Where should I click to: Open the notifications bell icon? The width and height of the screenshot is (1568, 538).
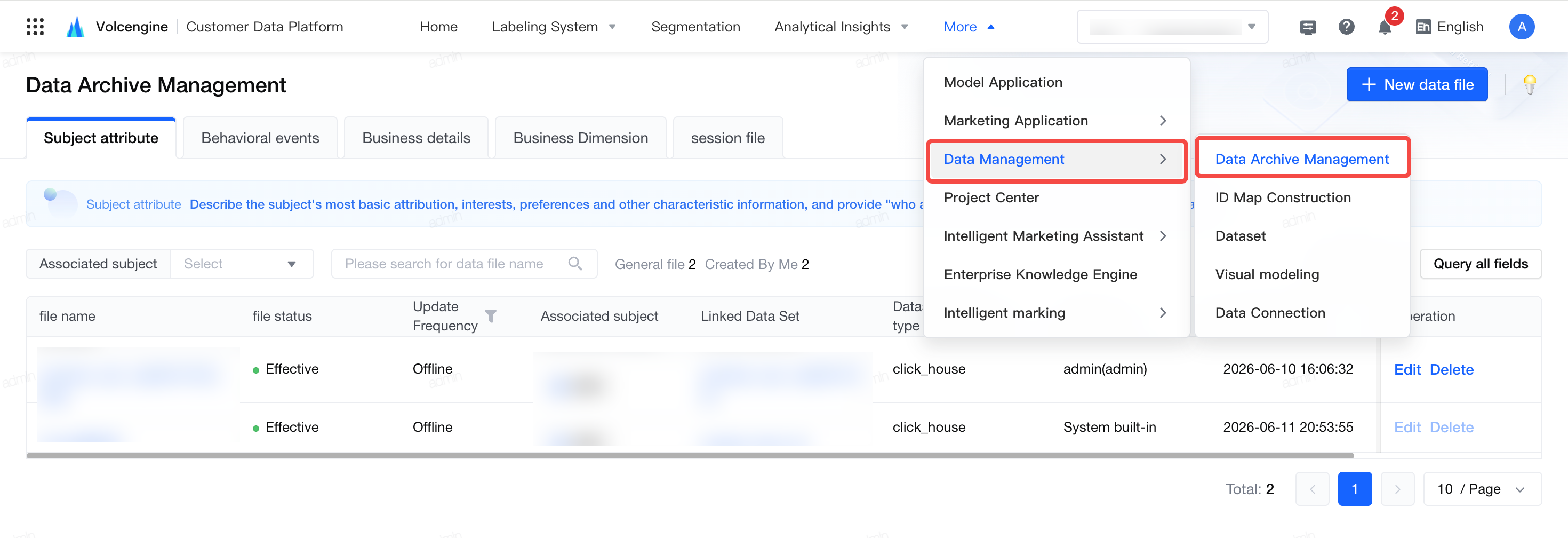[x=1385, y=27]
